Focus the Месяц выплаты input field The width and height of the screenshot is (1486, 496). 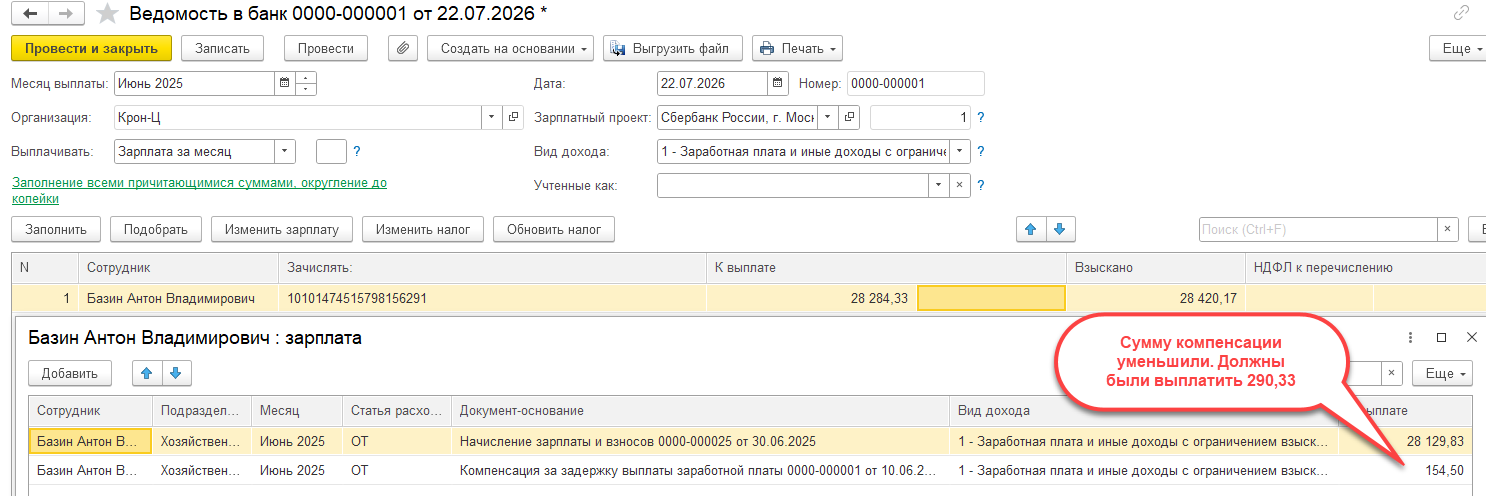195,84
